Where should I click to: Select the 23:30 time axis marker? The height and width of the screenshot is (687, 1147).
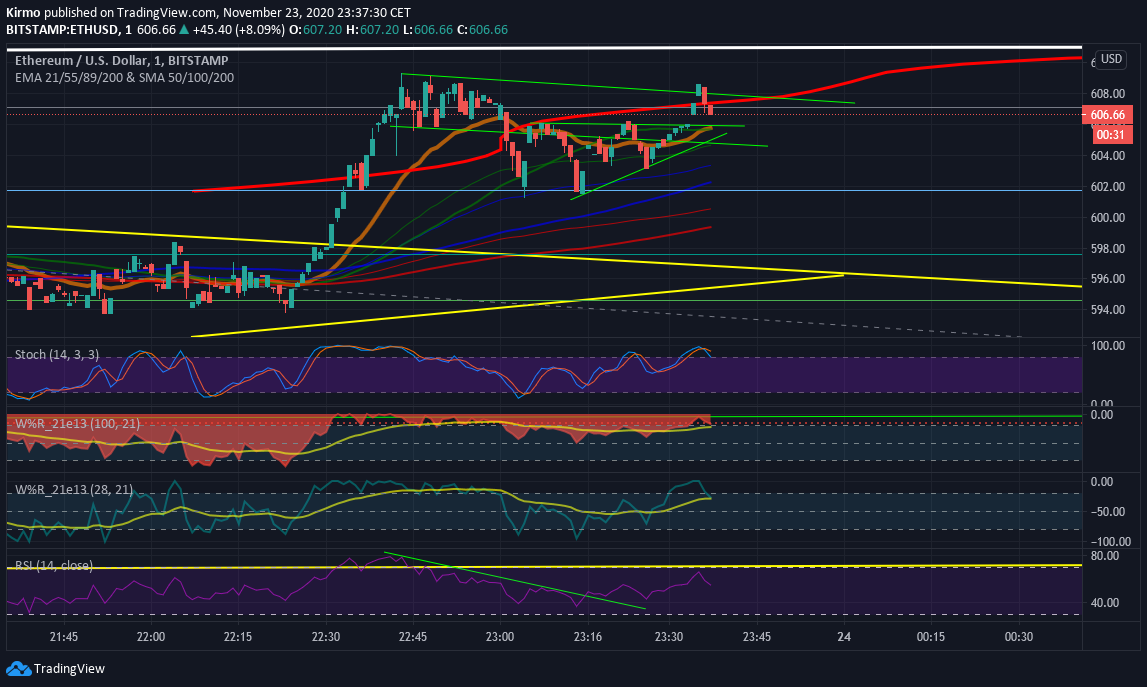click(669, 637)
